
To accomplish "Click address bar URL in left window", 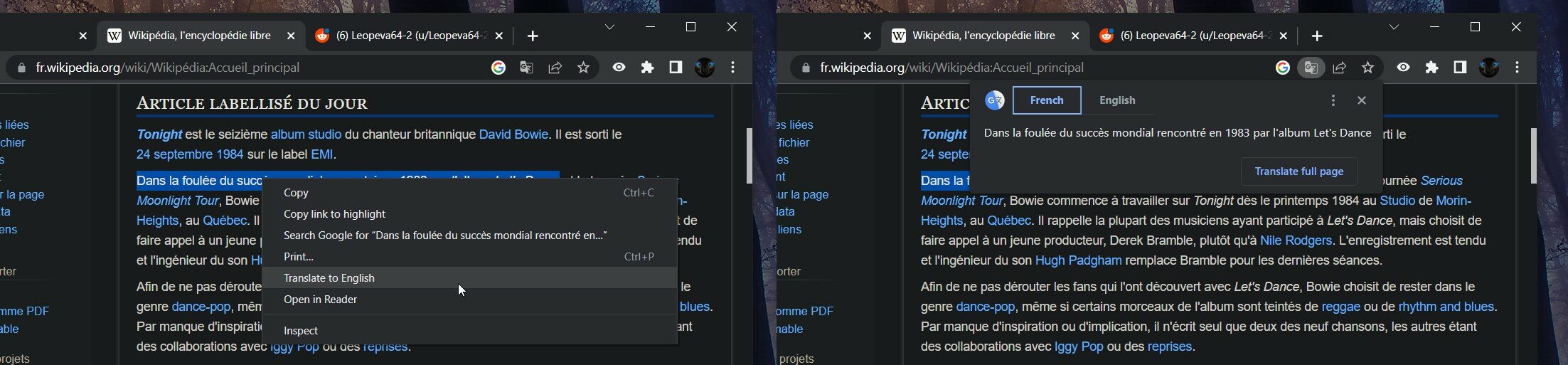I will coord(168,68).
